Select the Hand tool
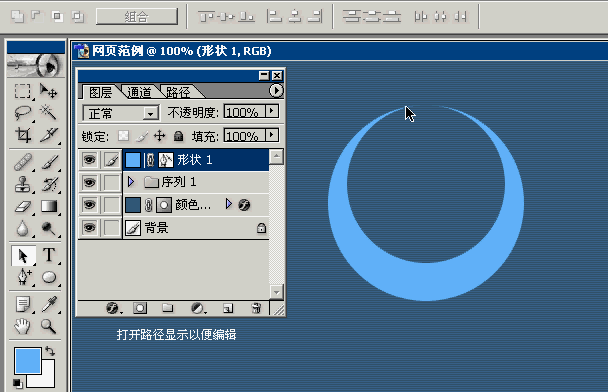The image size is (608, 392). pyautogui.click(x=22, y=326)
